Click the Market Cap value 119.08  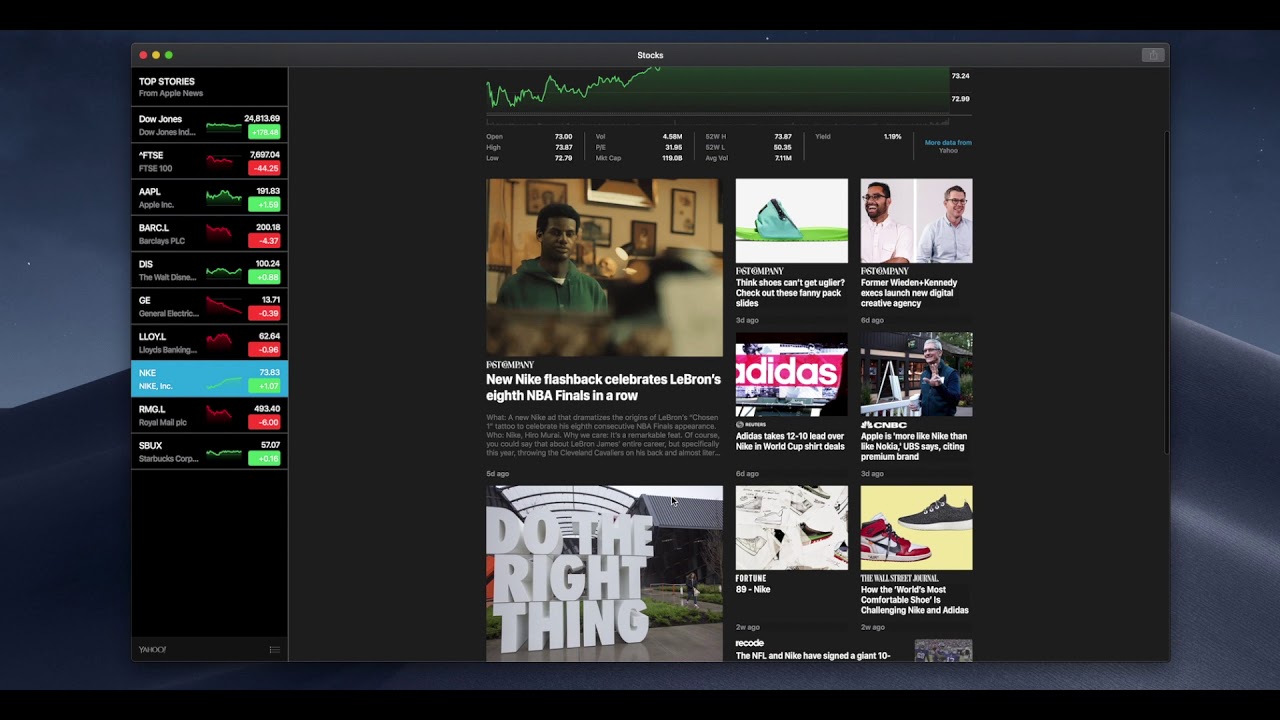click(672, 158)
